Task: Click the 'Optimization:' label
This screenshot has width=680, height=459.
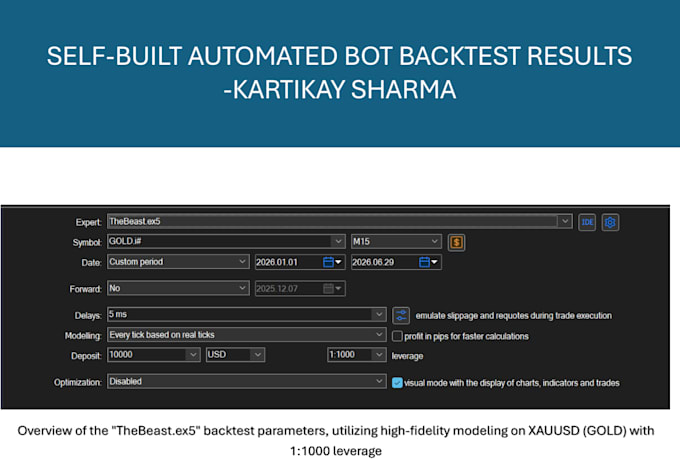Action: click(x=78, y=382)
